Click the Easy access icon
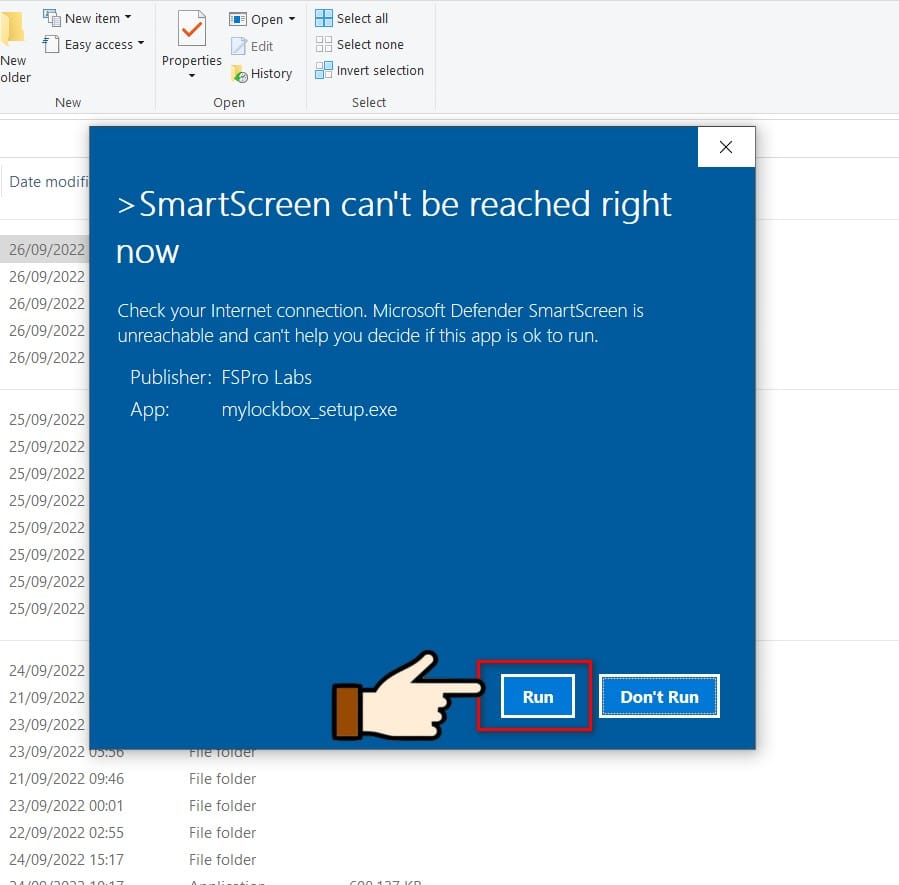Viewport: 899px width, 885px height. (x=51, y=44)
